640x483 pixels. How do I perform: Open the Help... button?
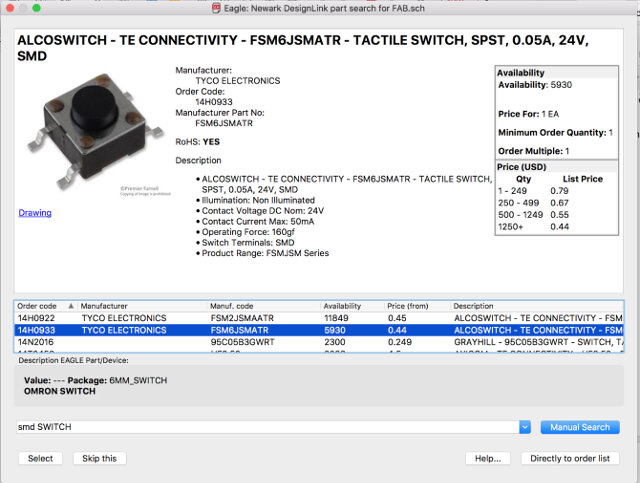pyautogui.click(x=488, y=459)
